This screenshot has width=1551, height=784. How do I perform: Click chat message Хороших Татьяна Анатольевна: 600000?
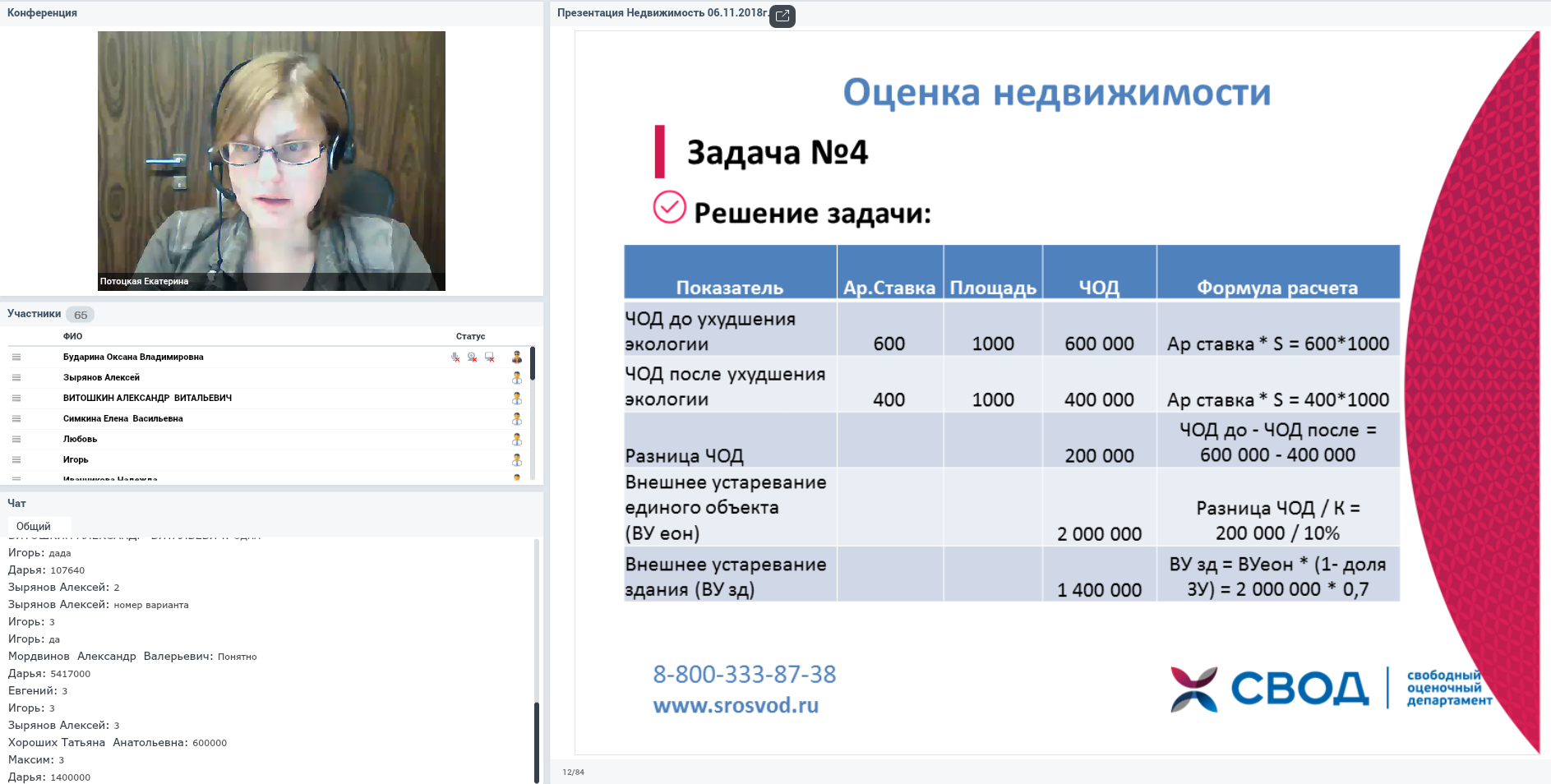point(118,742)
